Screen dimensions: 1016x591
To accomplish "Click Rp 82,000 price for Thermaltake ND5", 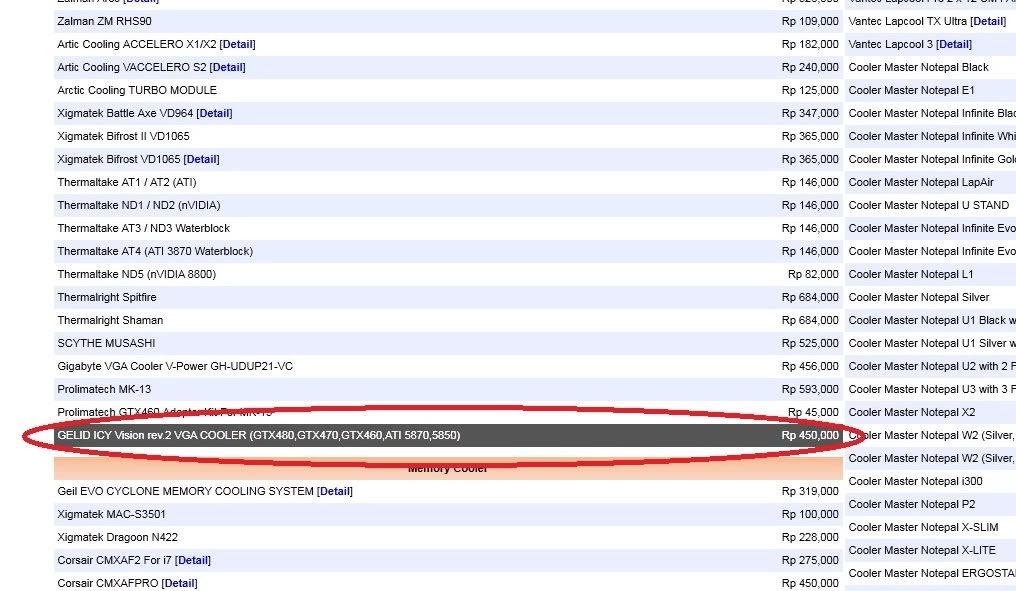I will coord(813,274).
